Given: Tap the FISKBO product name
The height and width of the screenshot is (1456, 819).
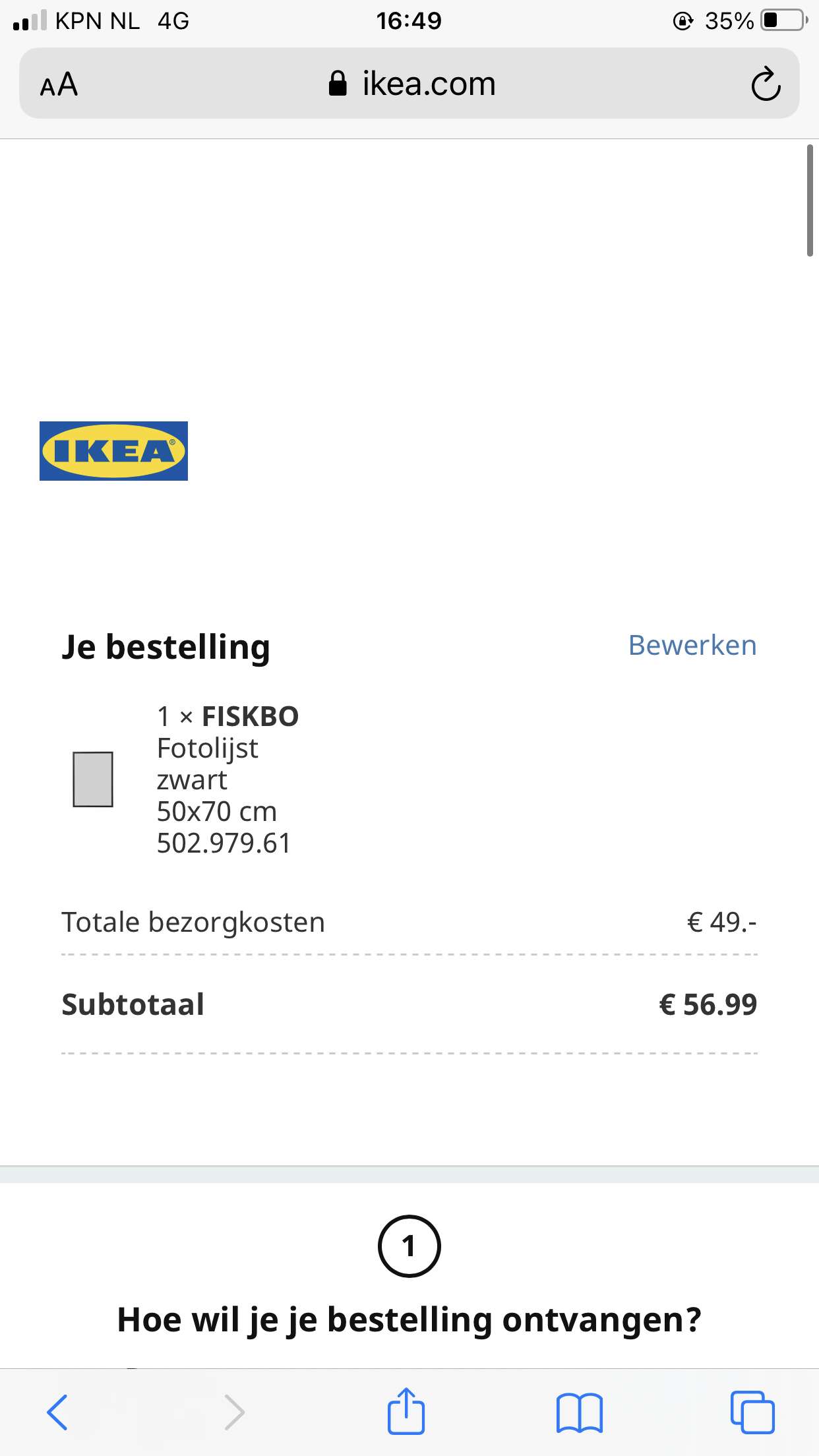Looking at the screenshot, I should (x=250, y=716).
